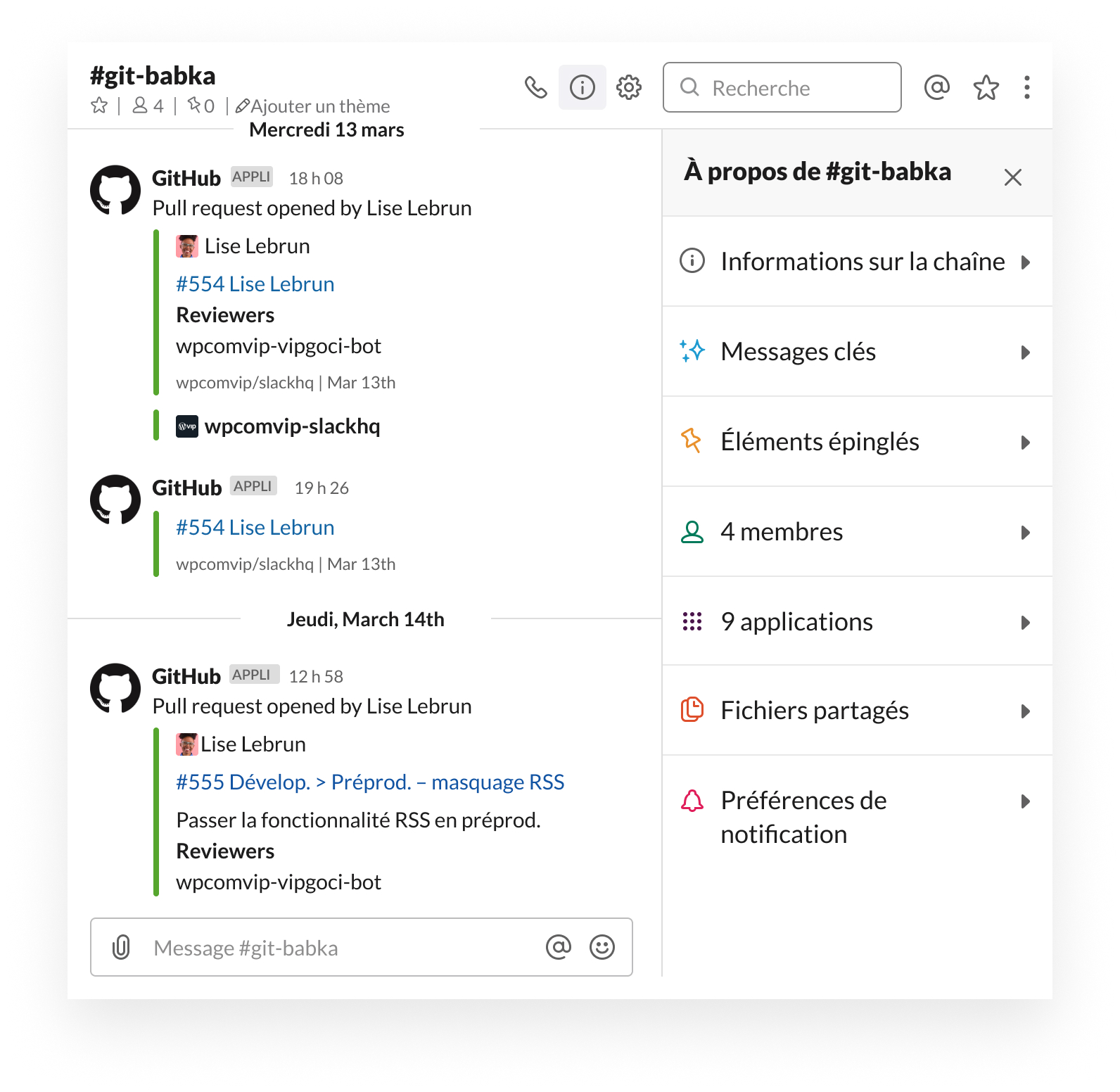
Task: Expand Préférences de notification arrow
Action: pos(1026,801)
